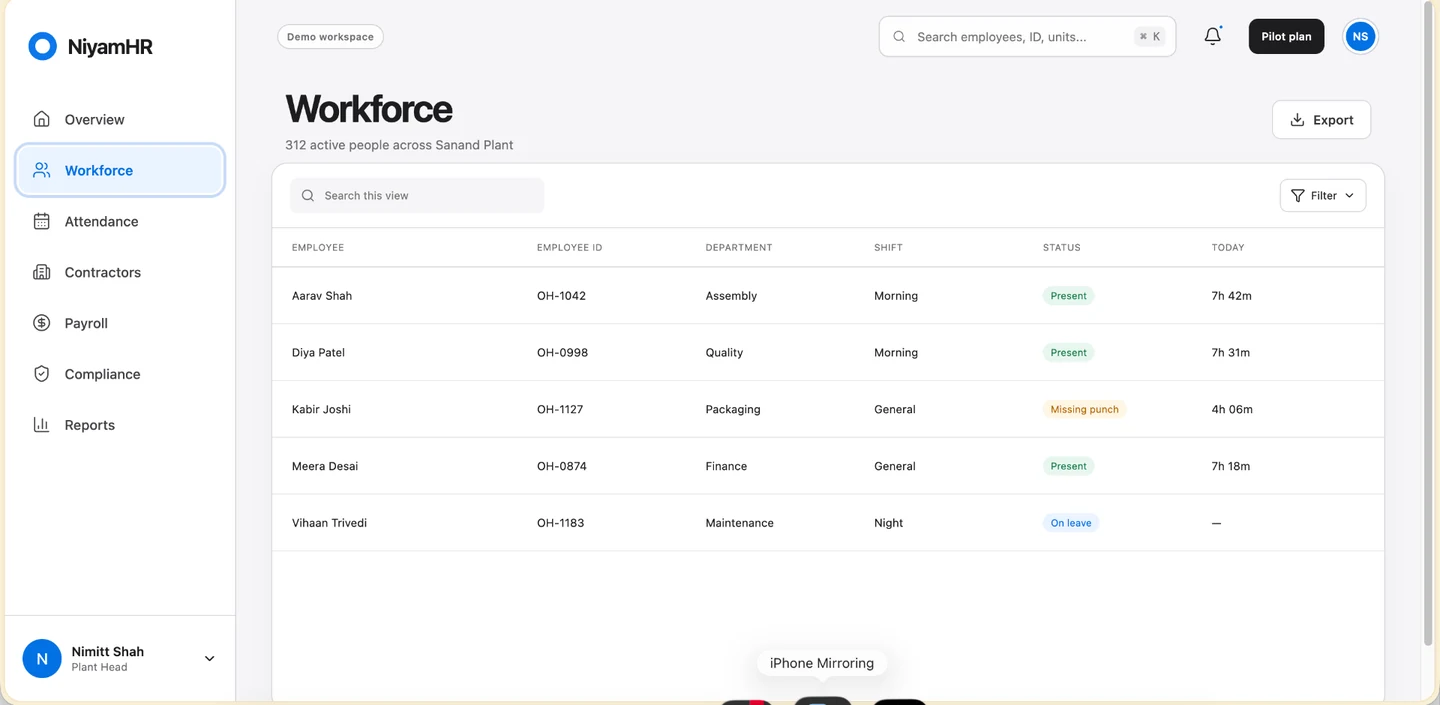Open Kabir Joshi's record
The width and height of the screenshot is (1440, 705).
(828, 409)
